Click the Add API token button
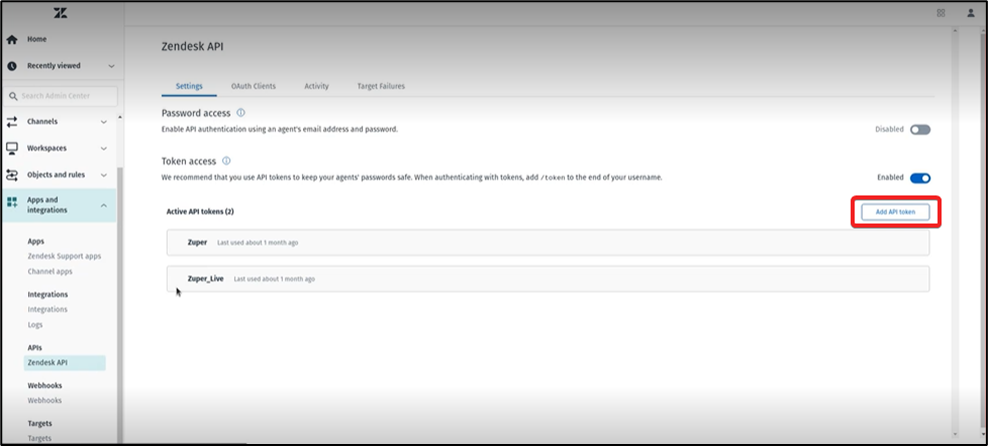988x446 pixels. click(895, 212)
